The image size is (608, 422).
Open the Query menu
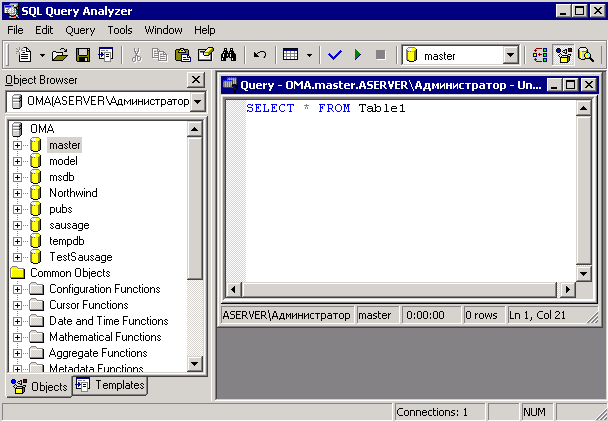[x=80, y=30]
